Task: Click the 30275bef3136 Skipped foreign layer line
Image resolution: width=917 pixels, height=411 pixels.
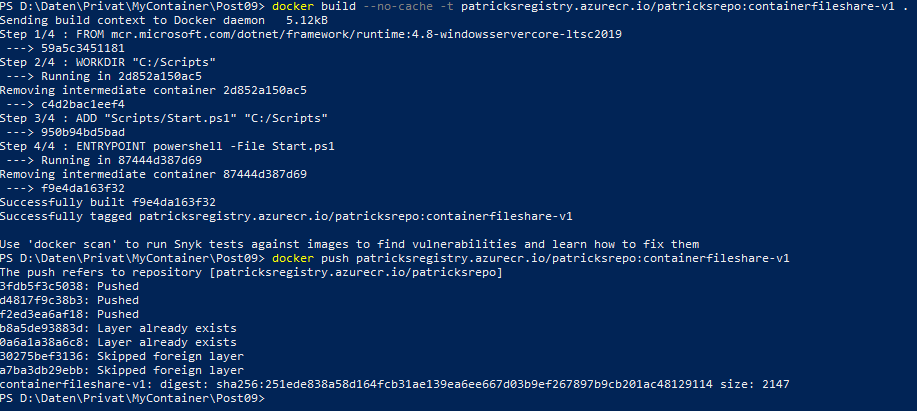Action: click(x=122, y=357)
